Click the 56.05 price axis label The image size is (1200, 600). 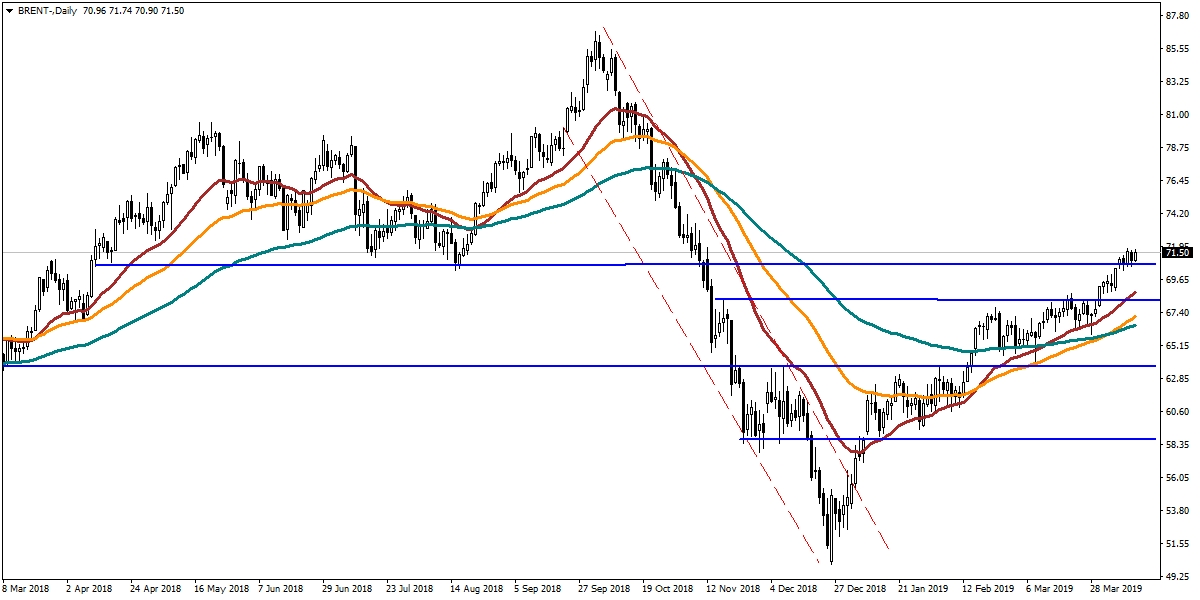pos(1177,478)
